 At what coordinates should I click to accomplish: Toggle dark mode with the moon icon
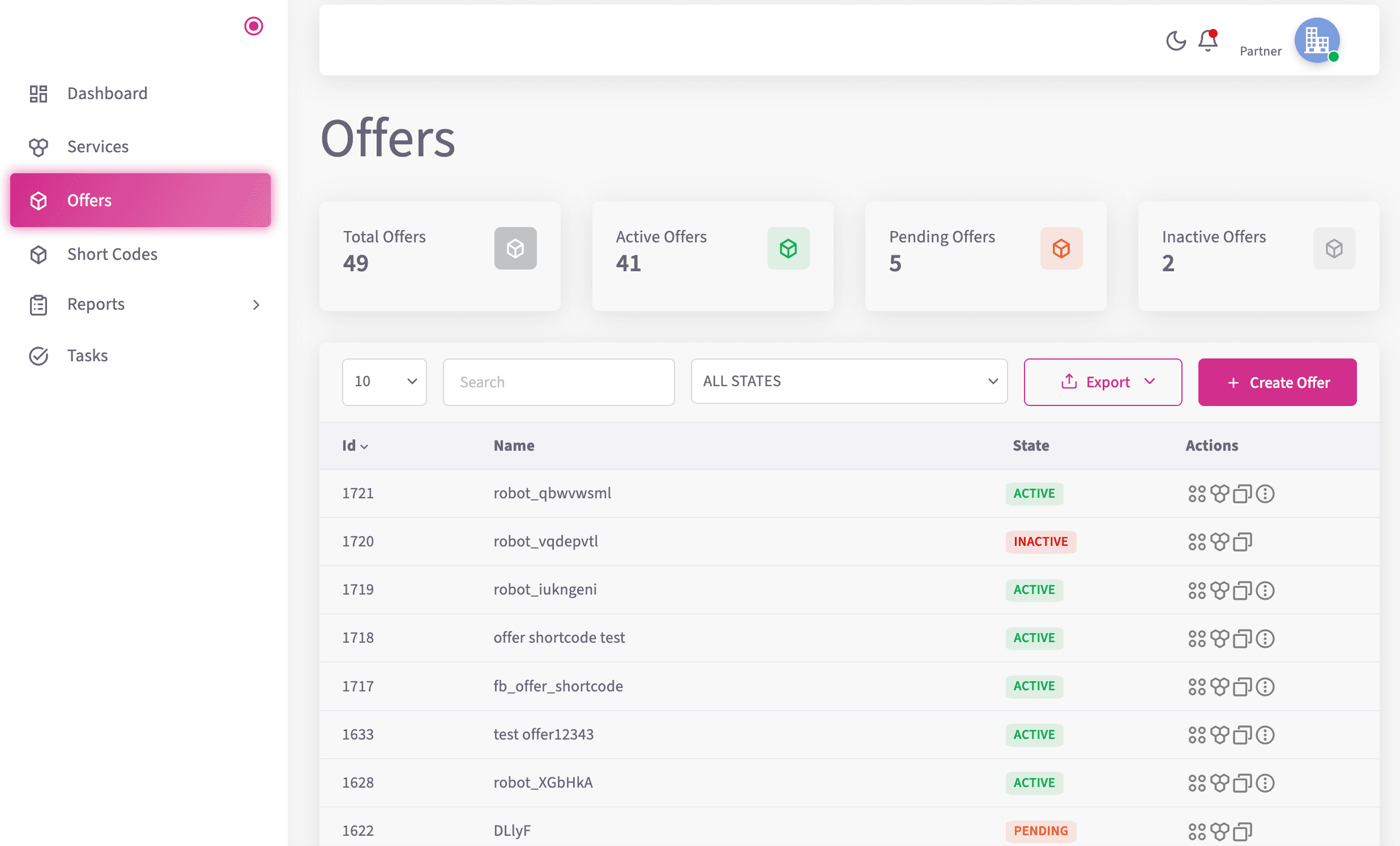coord(1176,40)
